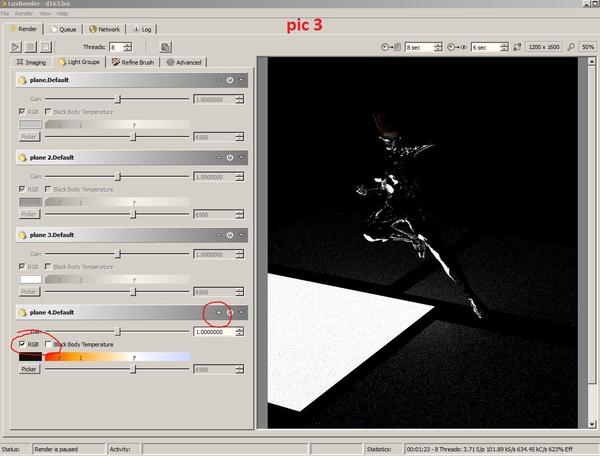
Task: Toggle Black Body Temperature under plane 2.Default
Action: tap(48, 189)
